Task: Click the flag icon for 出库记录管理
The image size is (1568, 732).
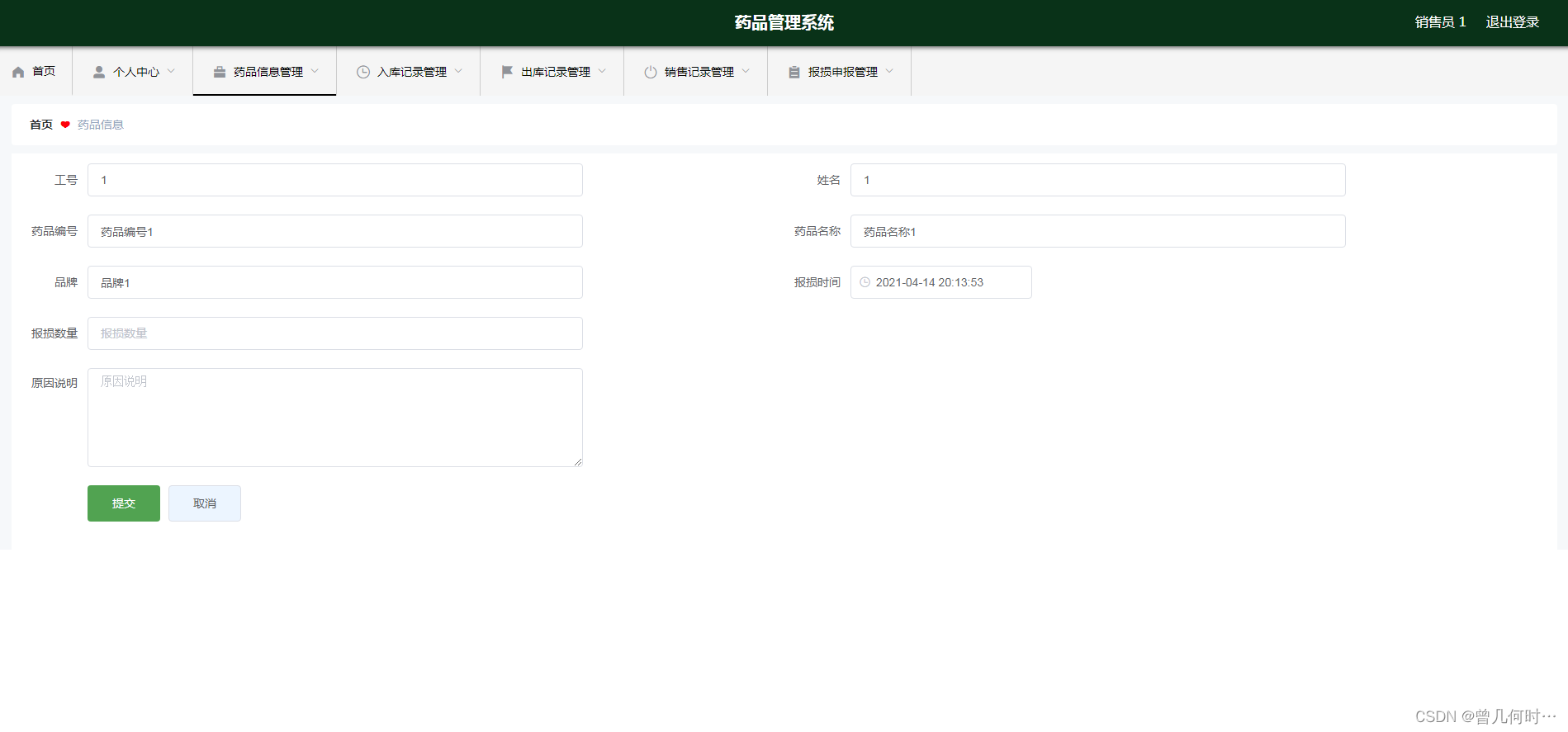Action: [507, 72]
